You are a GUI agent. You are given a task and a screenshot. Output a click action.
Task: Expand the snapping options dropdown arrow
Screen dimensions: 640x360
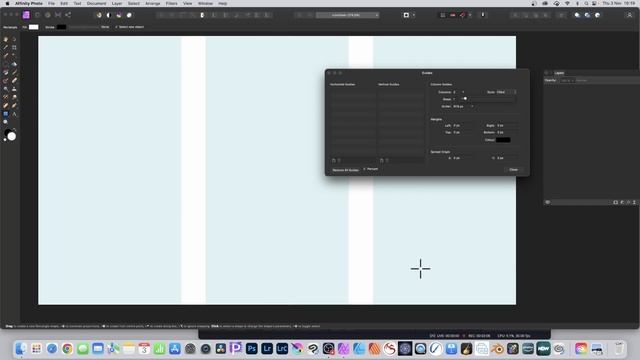pyautogui.click(x=470, y=15)
